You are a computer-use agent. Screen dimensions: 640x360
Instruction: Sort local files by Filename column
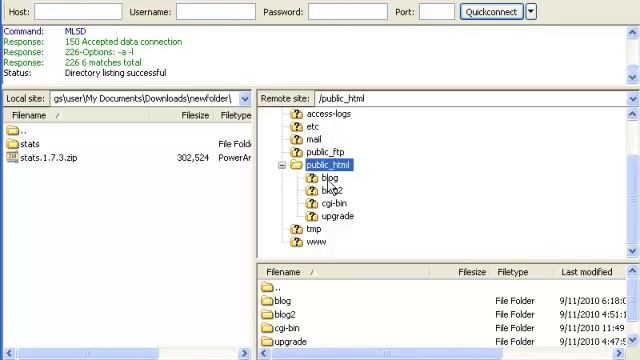[76, 116]
